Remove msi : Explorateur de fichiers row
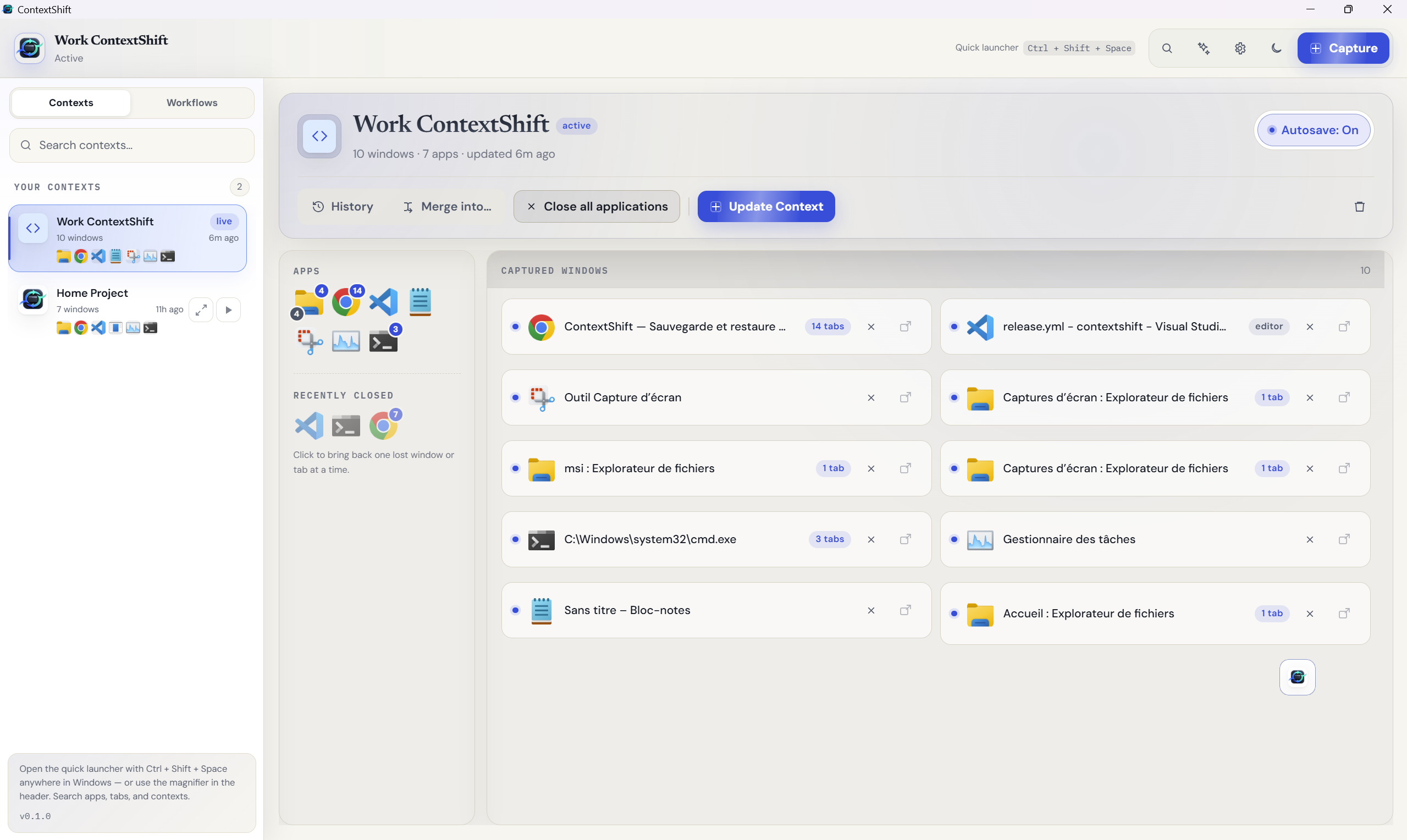Viewport: 1407px width, 840px height. point(871,469)
